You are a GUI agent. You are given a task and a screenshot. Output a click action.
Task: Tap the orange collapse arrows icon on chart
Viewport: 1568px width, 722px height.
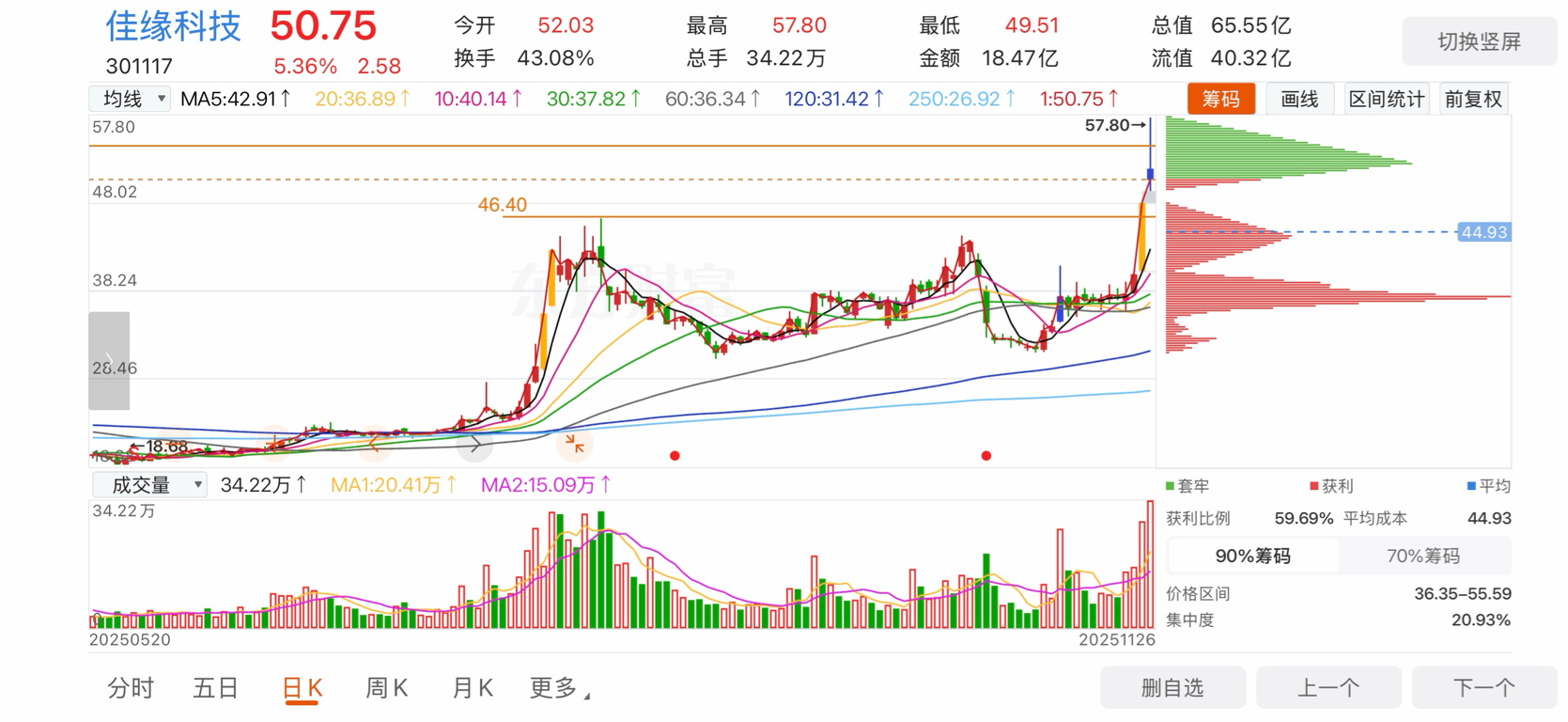(575, 444)
